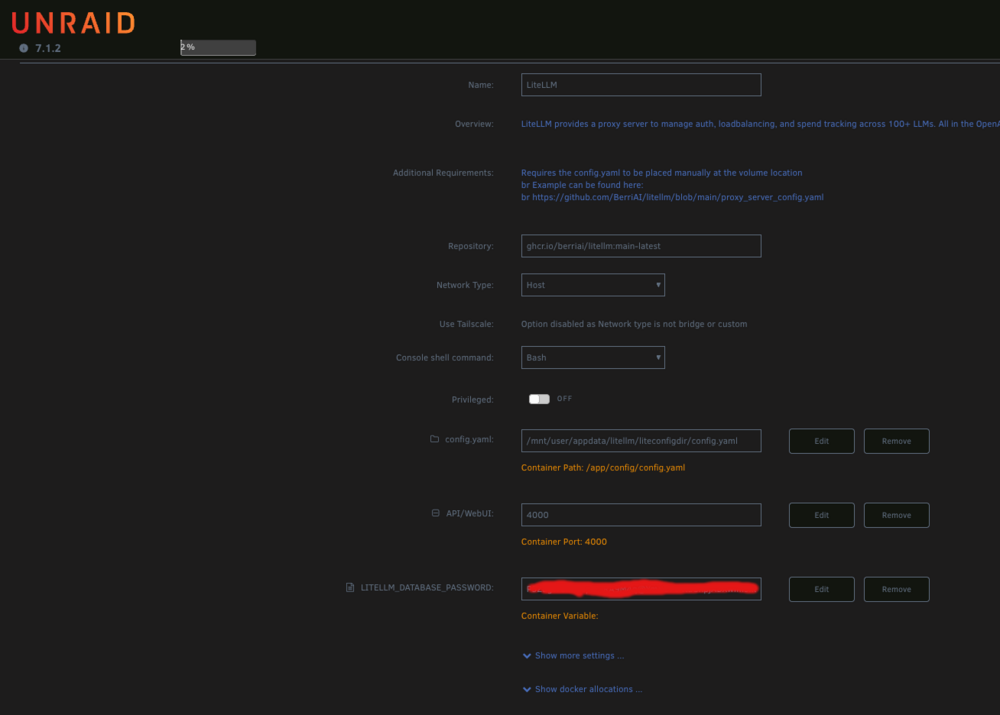Image resolution: width=1000 pixels, height=715 pixels.
Task: Click the Overview description text
Action: 760,124
